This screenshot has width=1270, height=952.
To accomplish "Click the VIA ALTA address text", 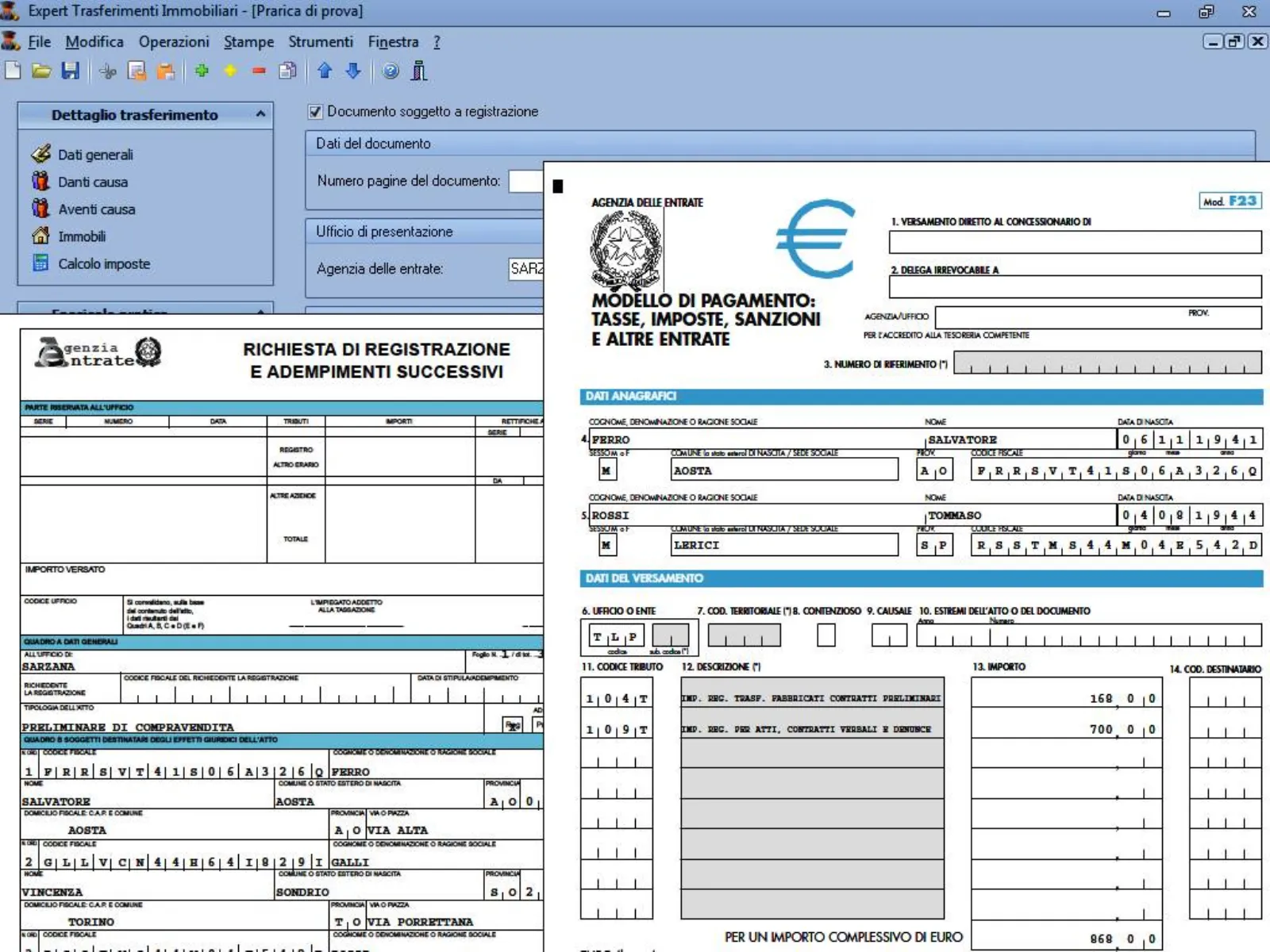I will pos(398,830).
